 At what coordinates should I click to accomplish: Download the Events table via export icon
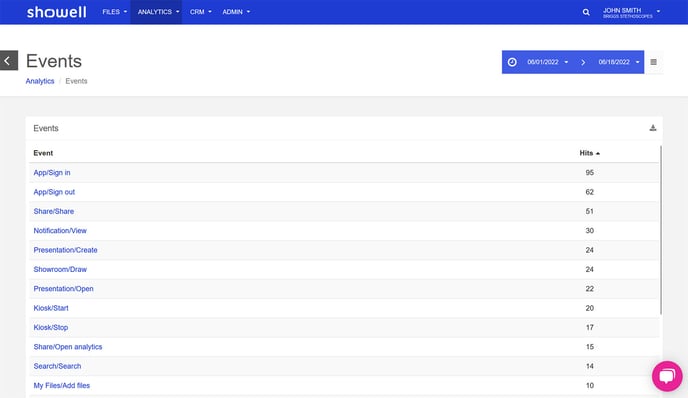[653, 128]
